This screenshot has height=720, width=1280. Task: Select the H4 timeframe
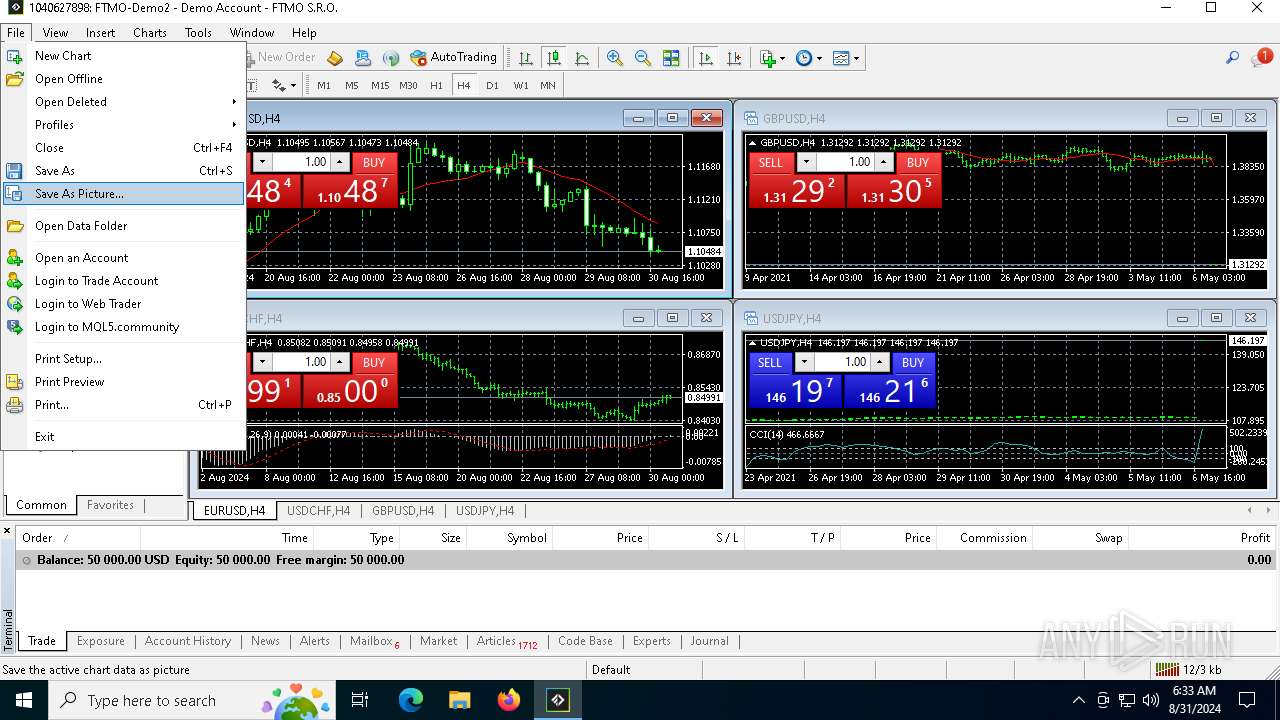pyautogui.click(x=464, y=86)
